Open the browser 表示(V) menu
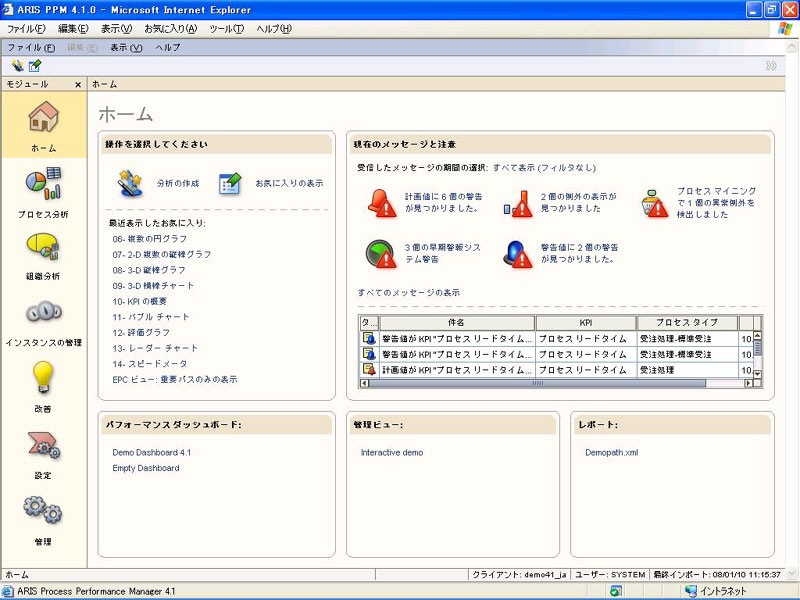 click(116, 29)
